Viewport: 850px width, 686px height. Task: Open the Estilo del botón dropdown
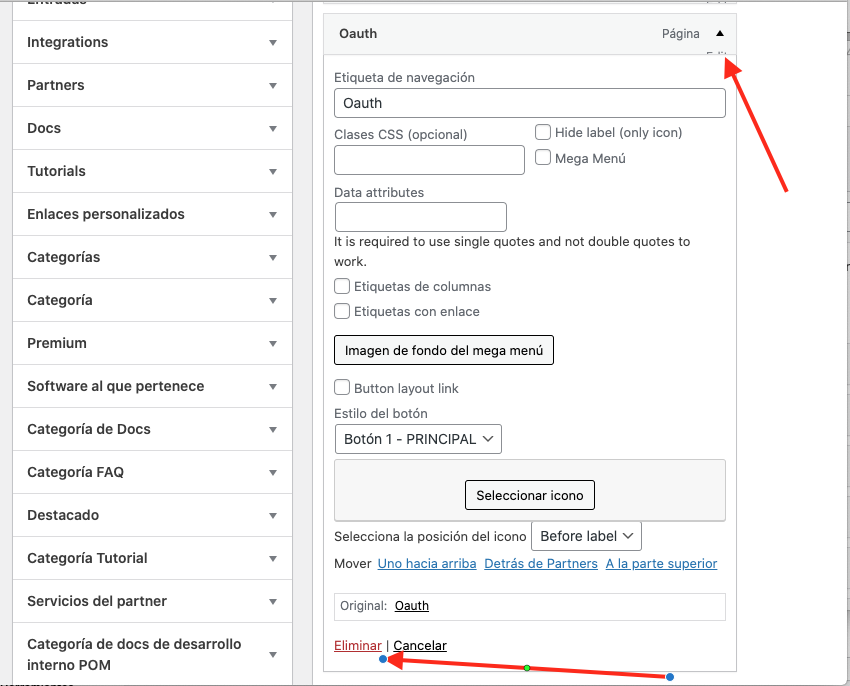click(x=418, y=439)
